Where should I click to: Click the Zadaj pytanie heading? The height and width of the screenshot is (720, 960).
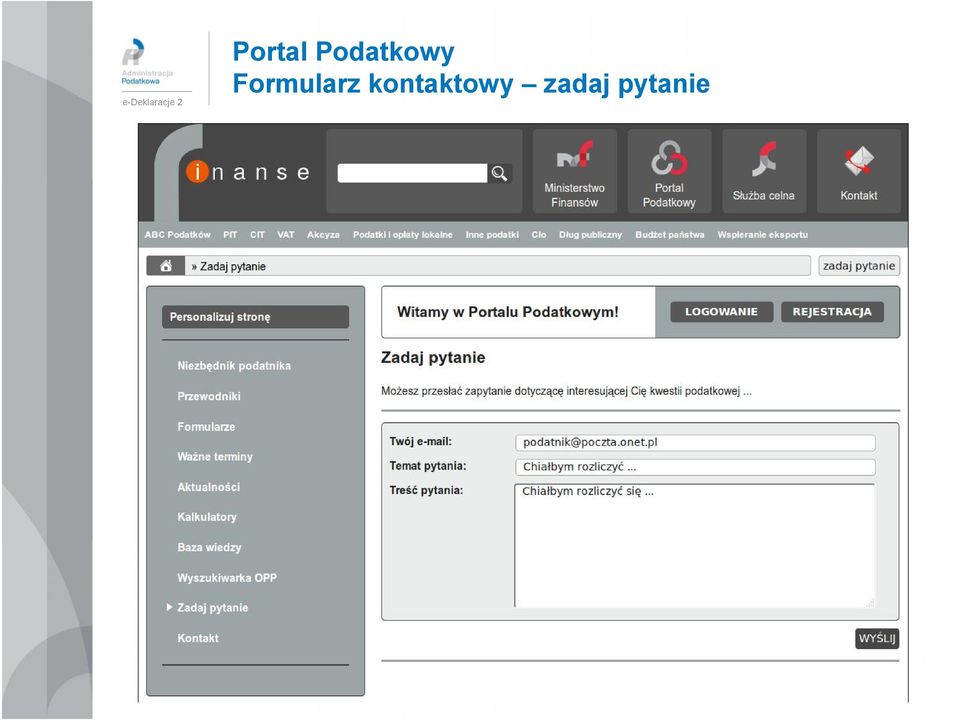[x=433, y=358]
